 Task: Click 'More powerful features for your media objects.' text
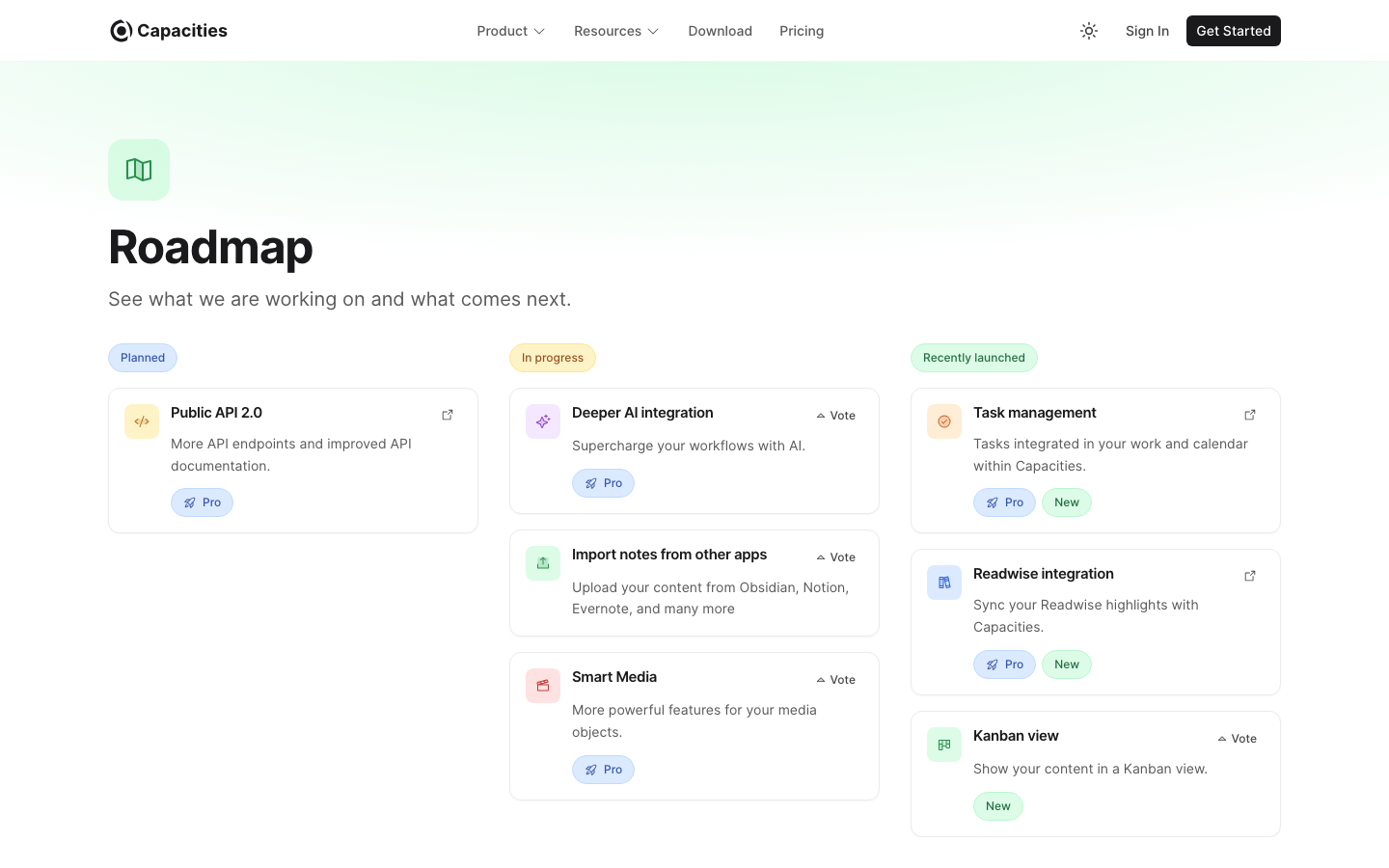point(694,720)
